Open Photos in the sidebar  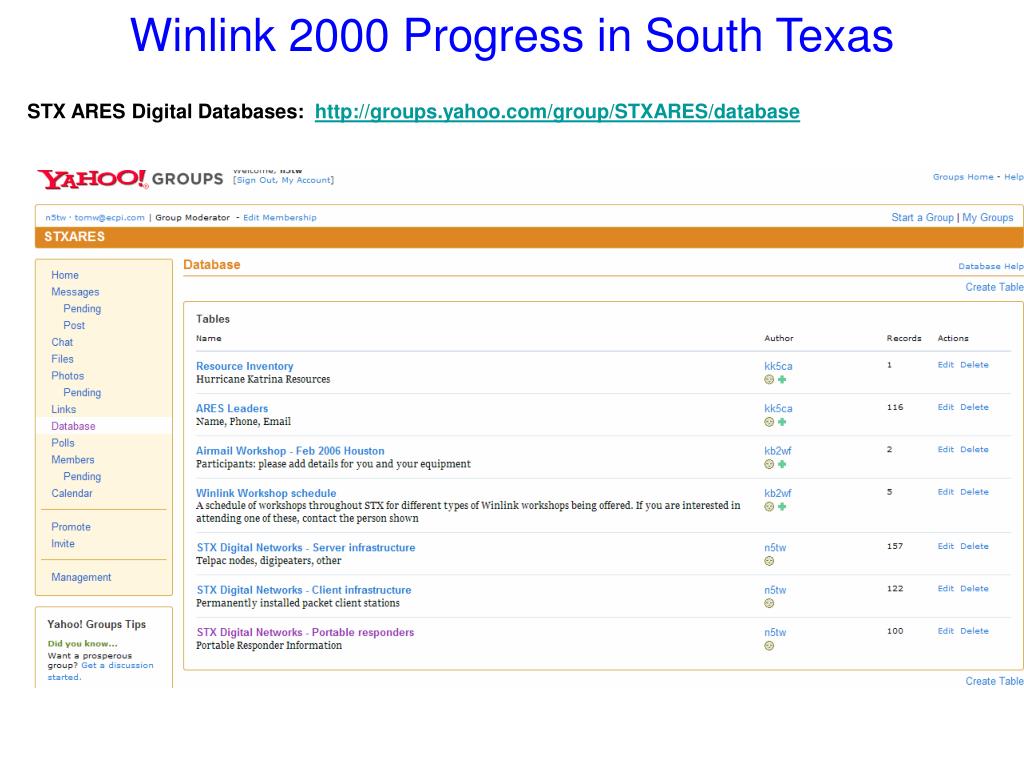tap(67, 376)
